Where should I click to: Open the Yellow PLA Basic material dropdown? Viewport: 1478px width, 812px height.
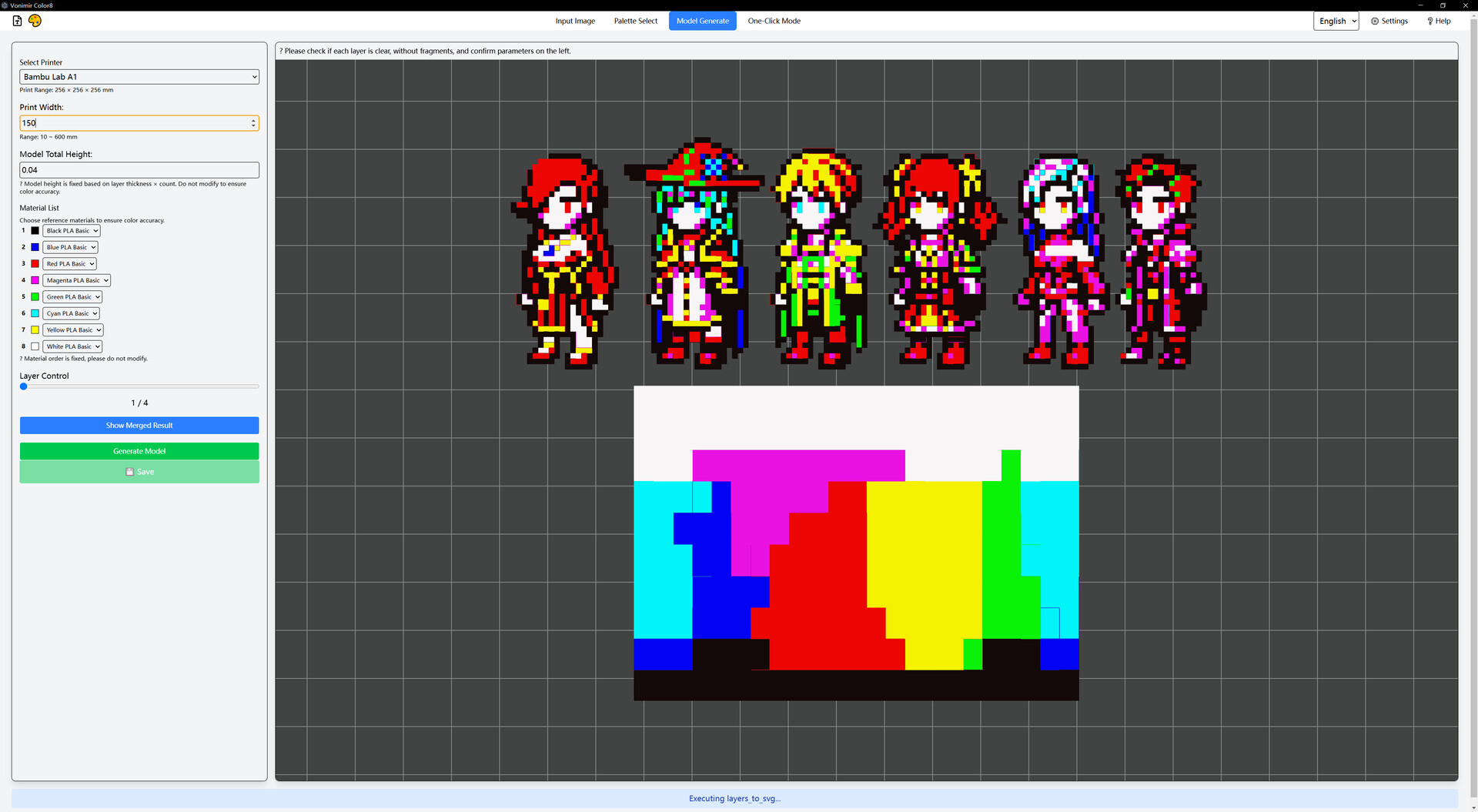coord(72,329)
